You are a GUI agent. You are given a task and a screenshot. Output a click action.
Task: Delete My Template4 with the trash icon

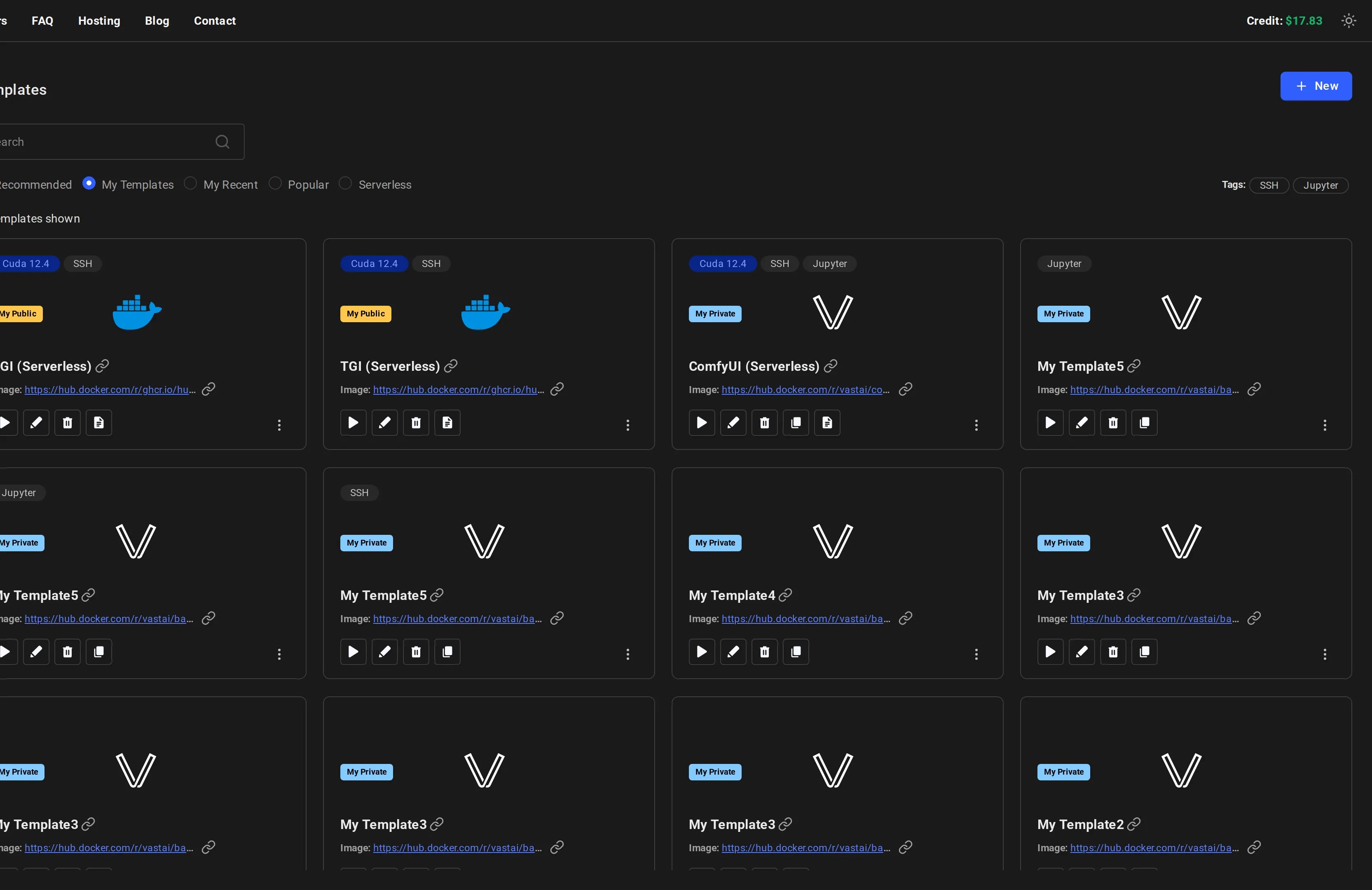pyautogui.click(x=764, y=651)
